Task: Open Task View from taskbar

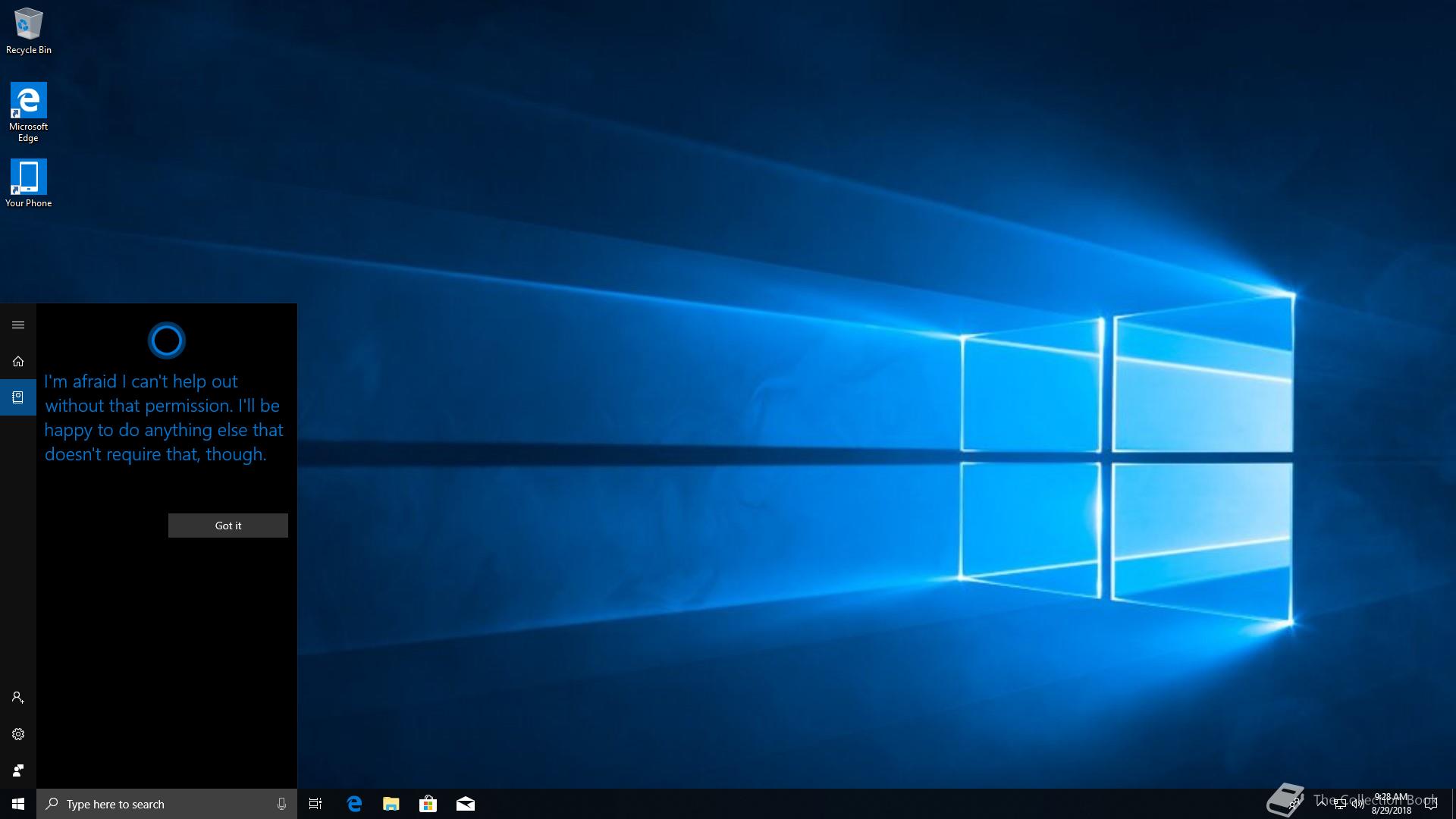Action: [315, 804]
